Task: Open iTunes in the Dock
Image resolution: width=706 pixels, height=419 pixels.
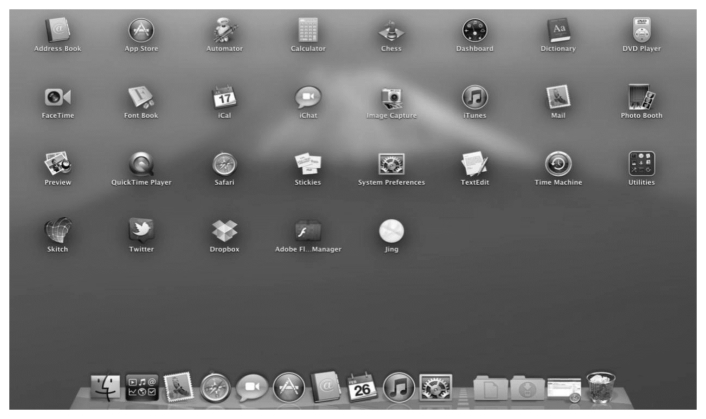Action: 398,387
